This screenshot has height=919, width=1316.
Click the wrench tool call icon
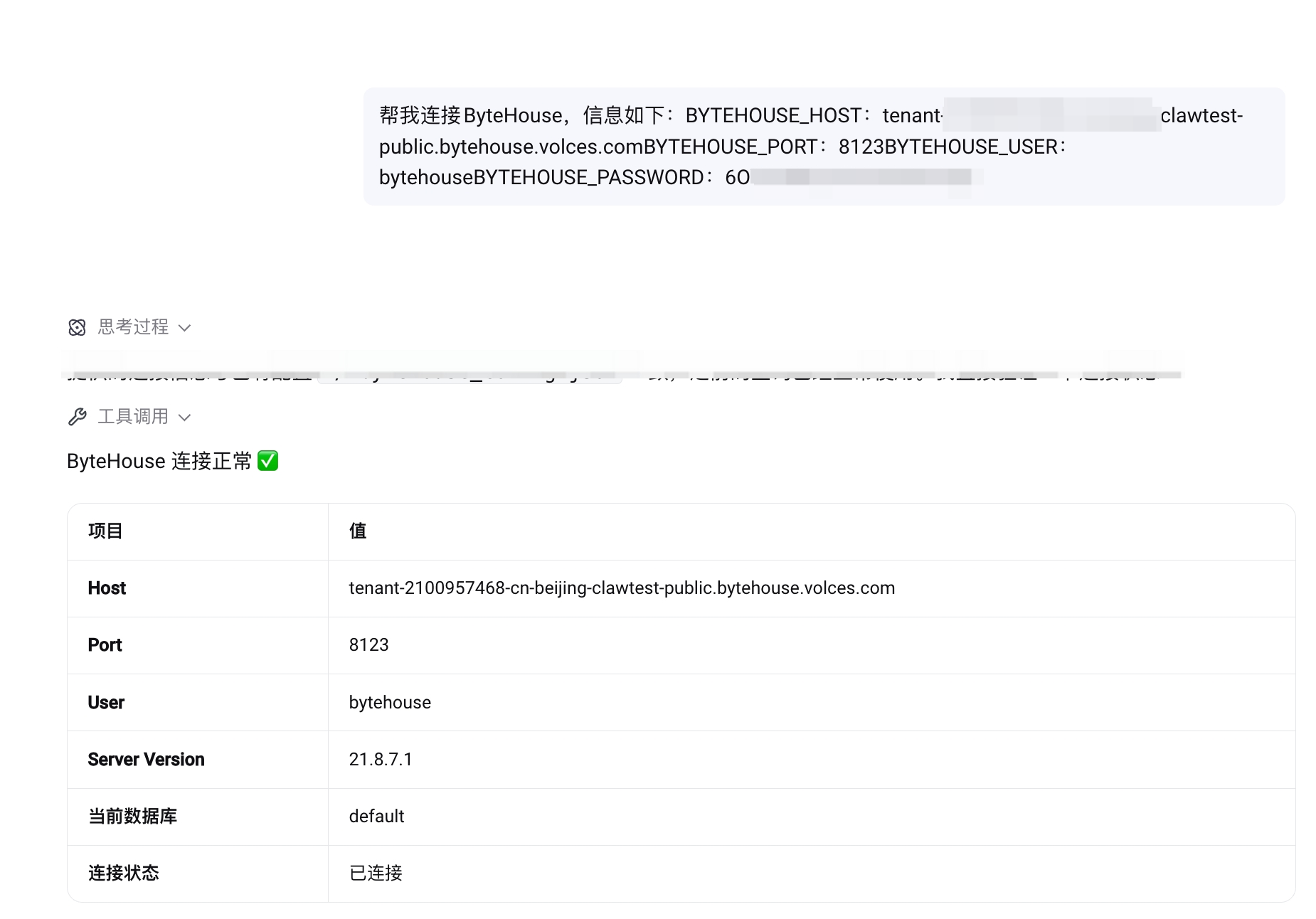click(77, 417)
